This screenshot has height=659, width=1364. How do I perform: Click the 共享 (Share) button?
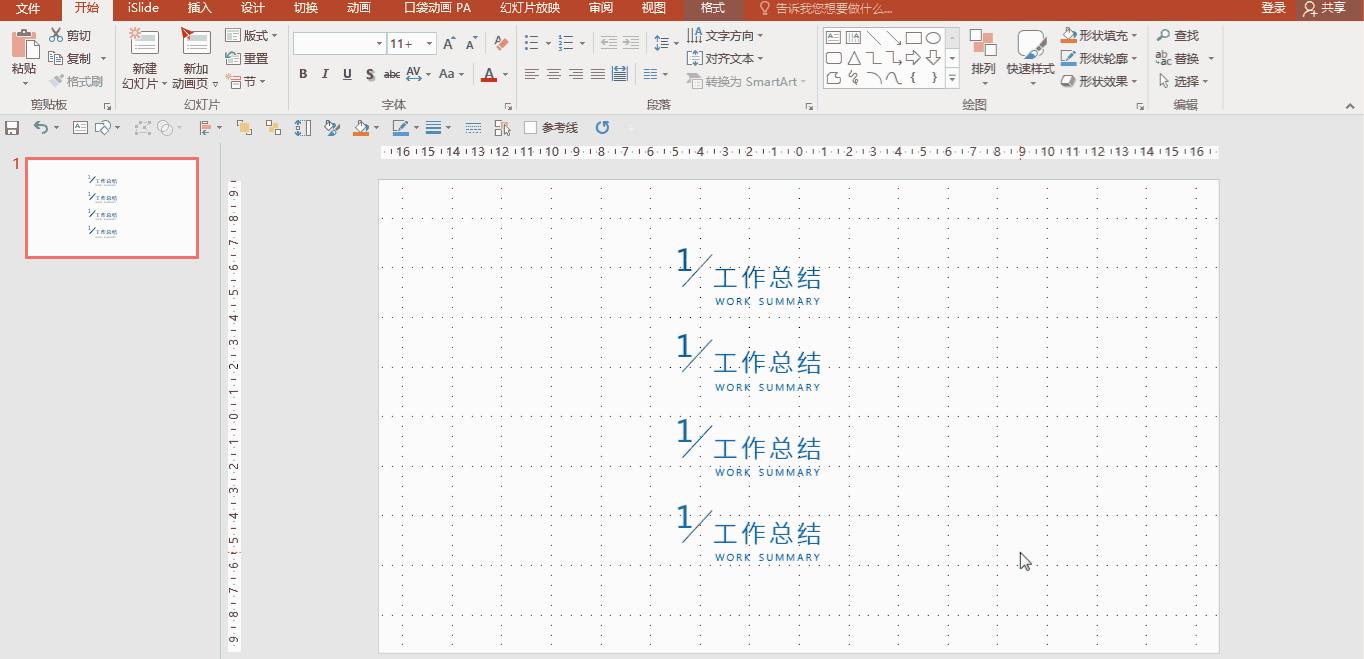[1334, 8]
